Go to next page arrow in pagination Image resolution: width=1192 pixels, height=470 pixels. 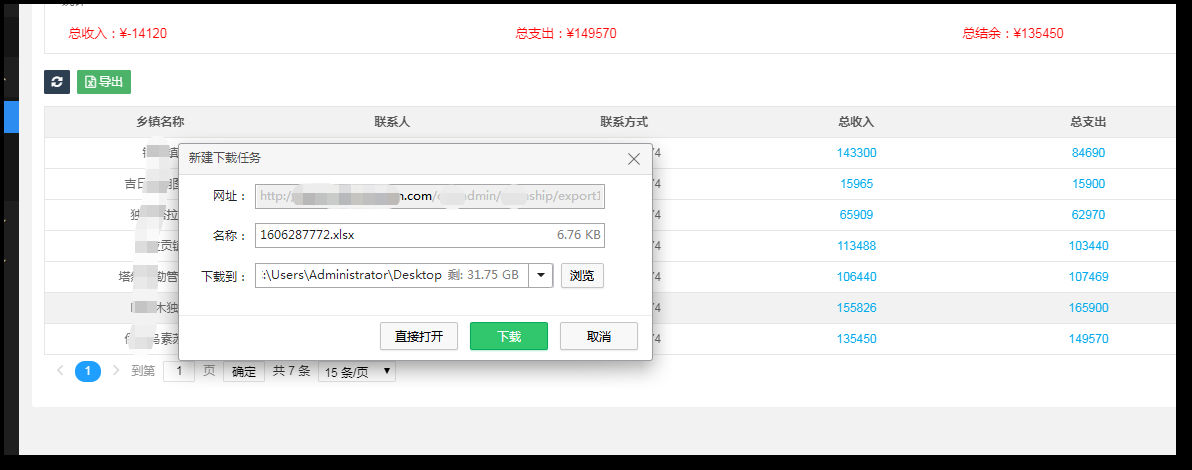[x=116, y=371]
